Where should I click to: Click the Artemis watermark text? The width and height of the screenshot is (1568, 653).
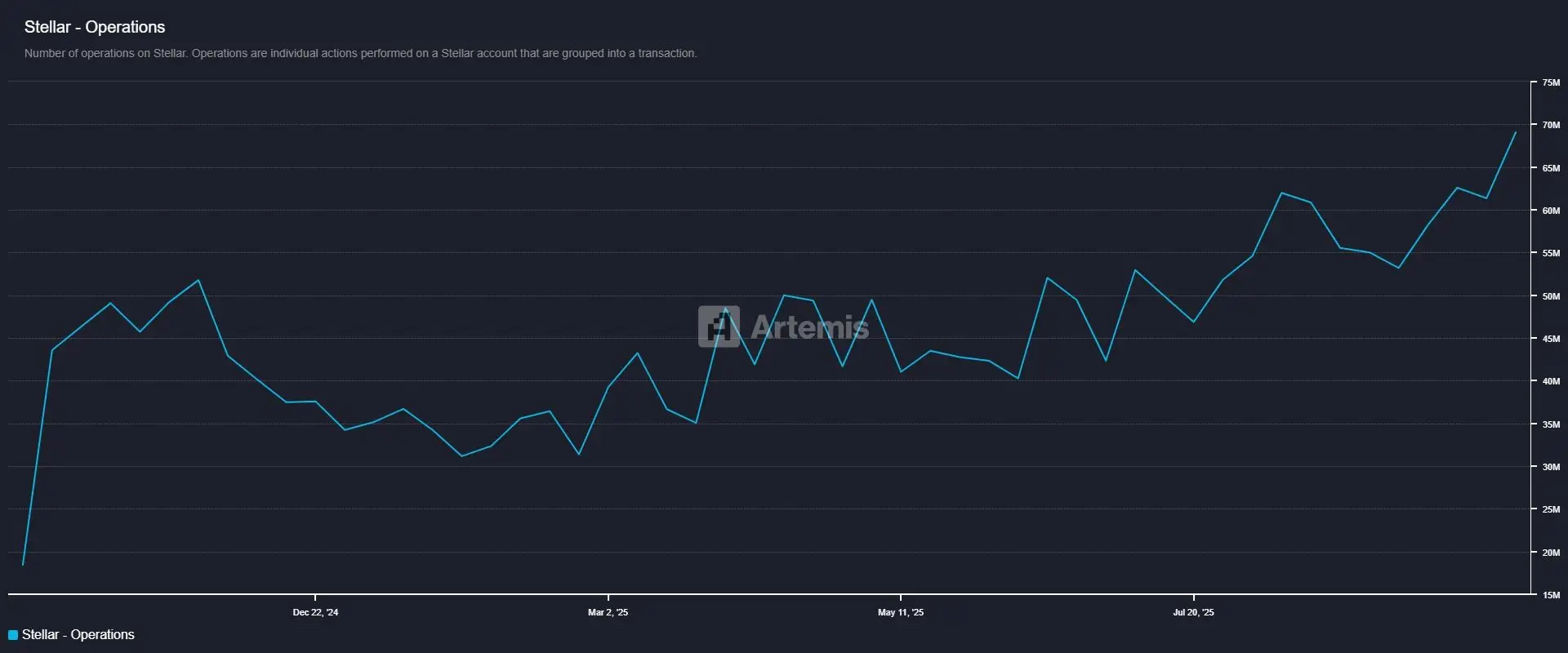809,327
